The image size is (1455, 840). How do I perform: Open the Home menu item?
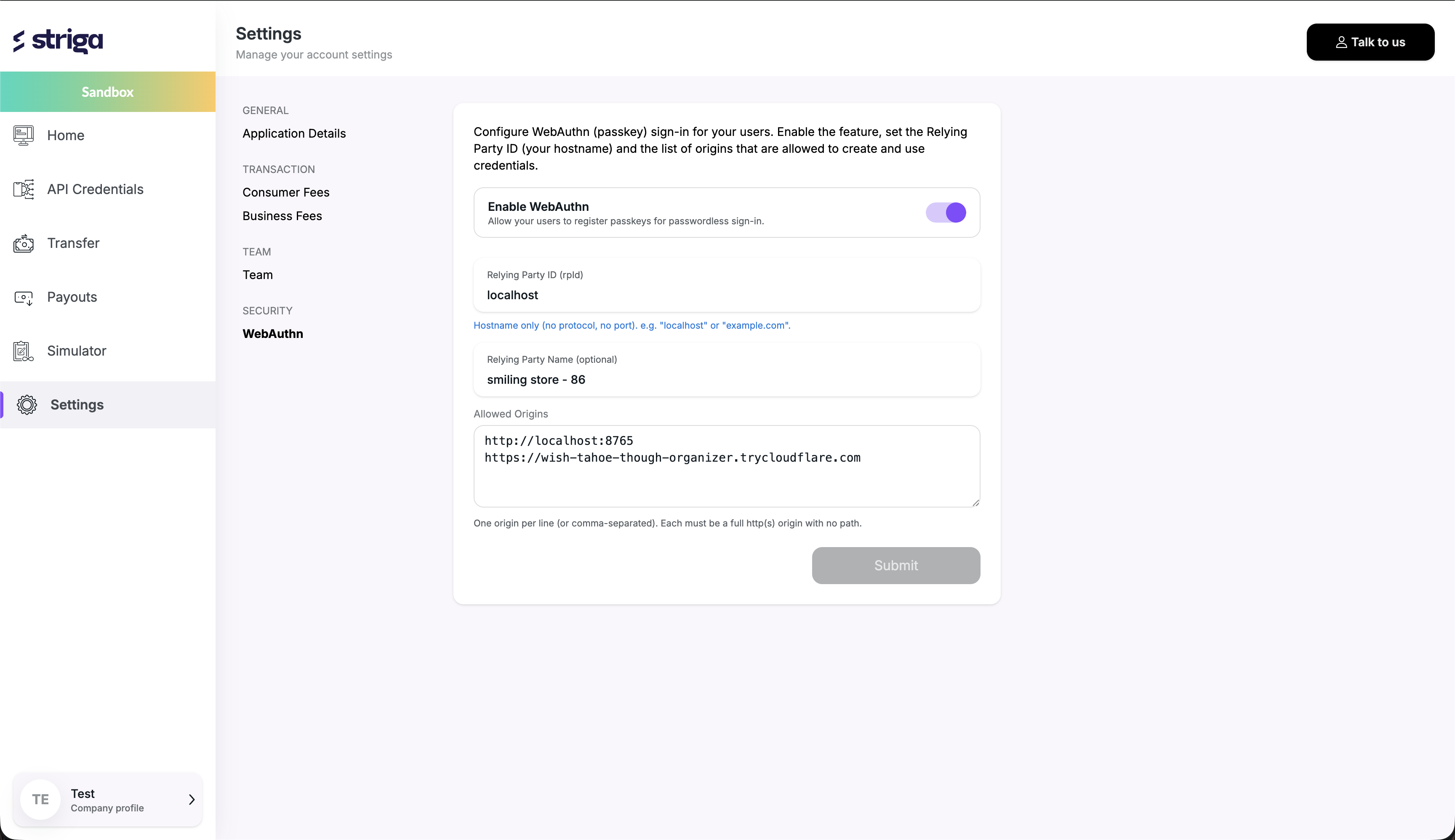point(108,136)
